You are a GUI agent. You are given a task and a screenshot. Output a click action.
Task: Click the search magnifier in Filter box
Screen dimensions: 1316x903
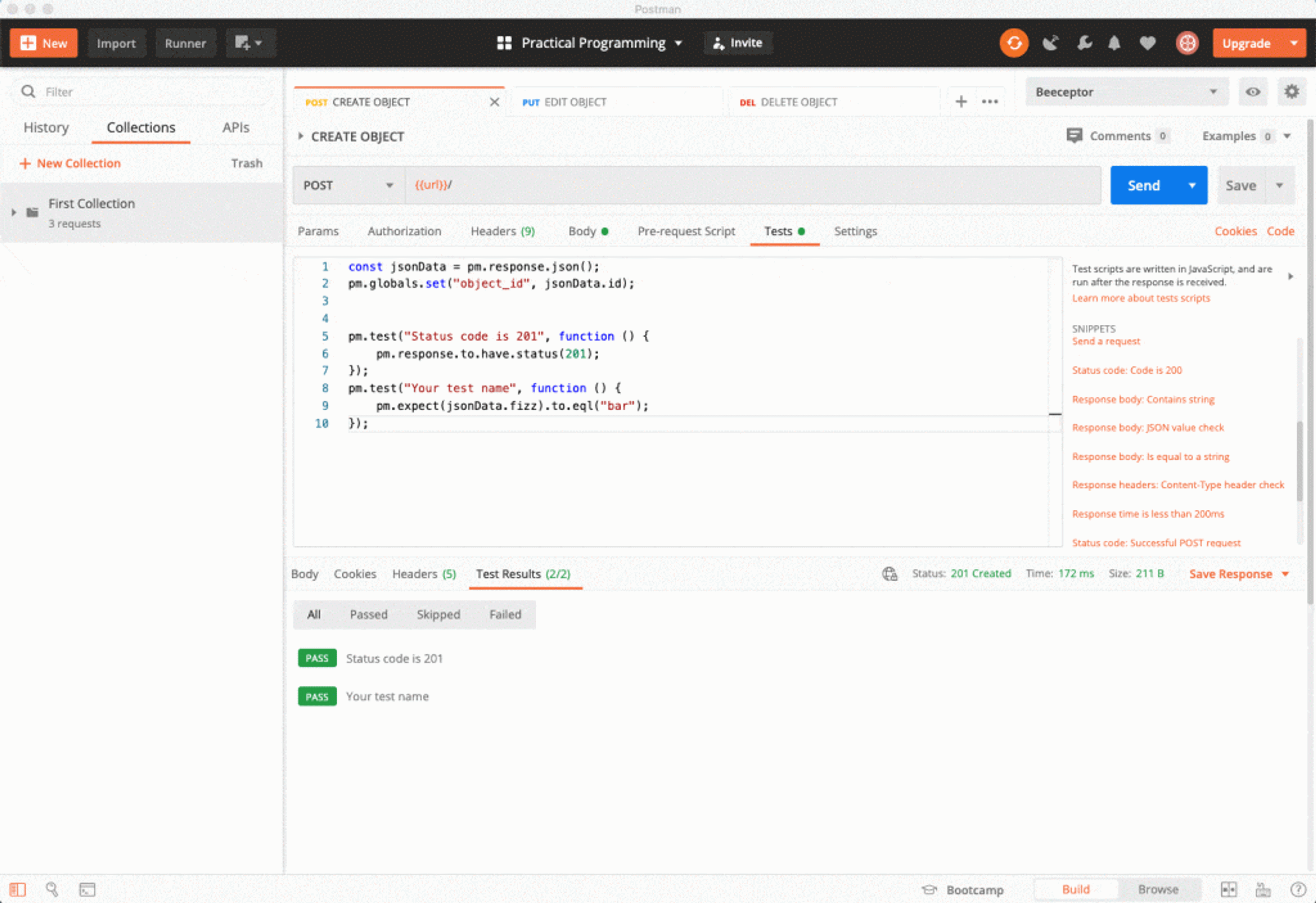tap(28, 92)
